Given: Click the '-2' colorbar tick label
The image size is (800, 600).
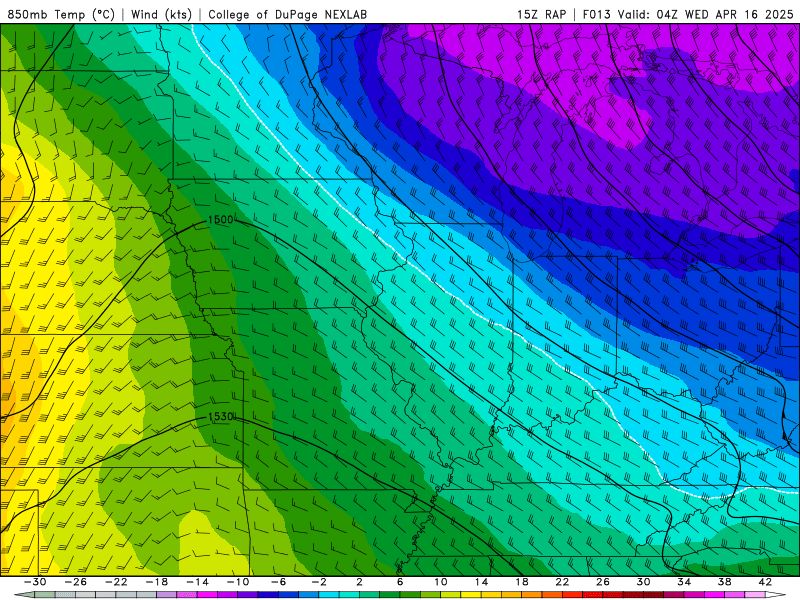Looking at the screenshot, I should tap(319, 582).
